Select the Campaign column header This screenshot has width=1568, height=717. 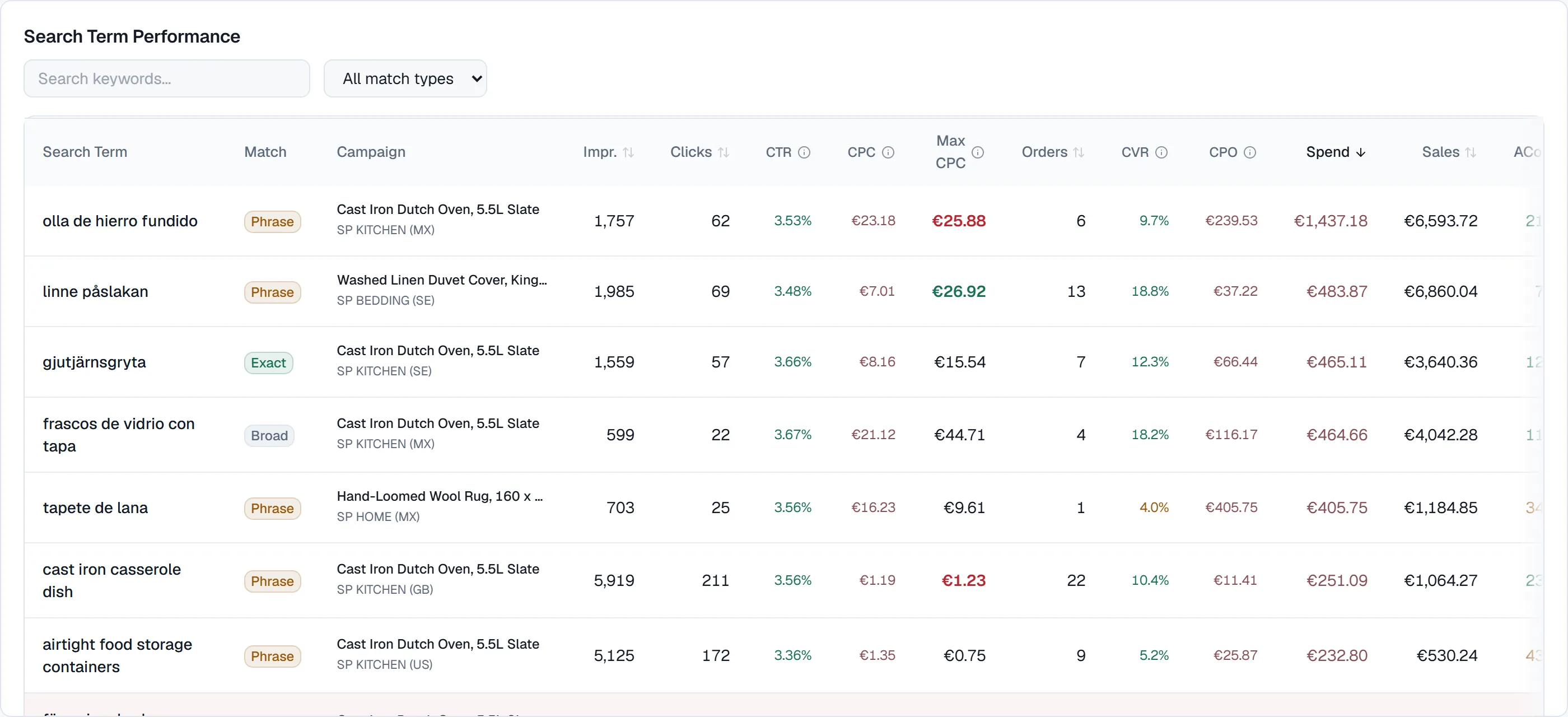pyautogui.click(x=371, y=152)
